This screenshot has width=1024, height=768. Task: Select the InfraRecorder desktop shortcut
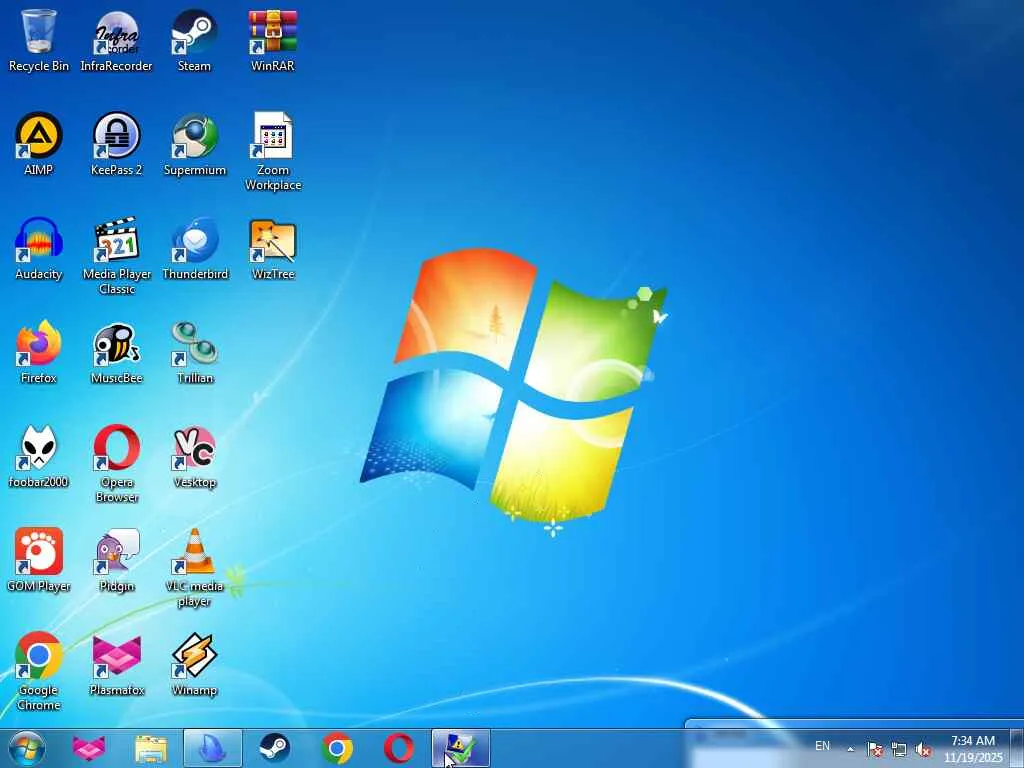[116, 39]
